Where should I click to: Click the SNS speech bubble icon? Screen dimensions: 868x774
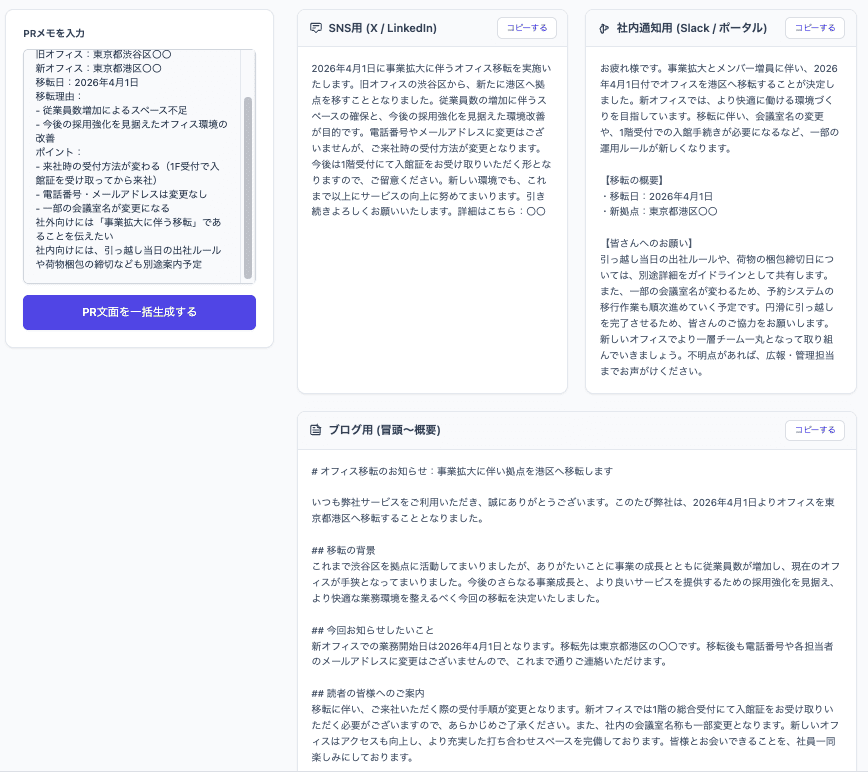[316, 28]
